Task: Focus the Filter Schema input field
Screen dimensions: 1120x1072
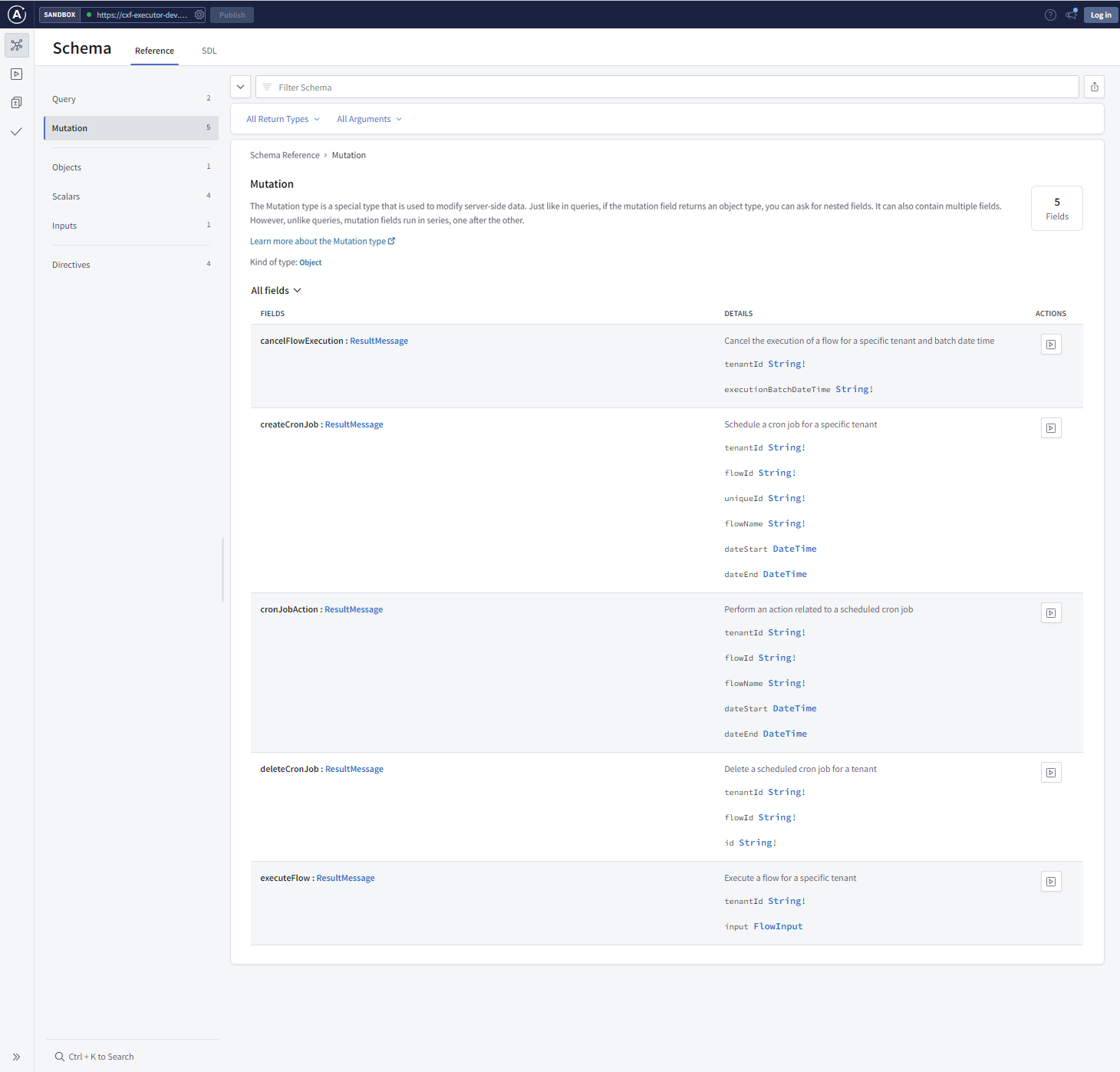Action: pyautogui.click(x=667, y=87)
